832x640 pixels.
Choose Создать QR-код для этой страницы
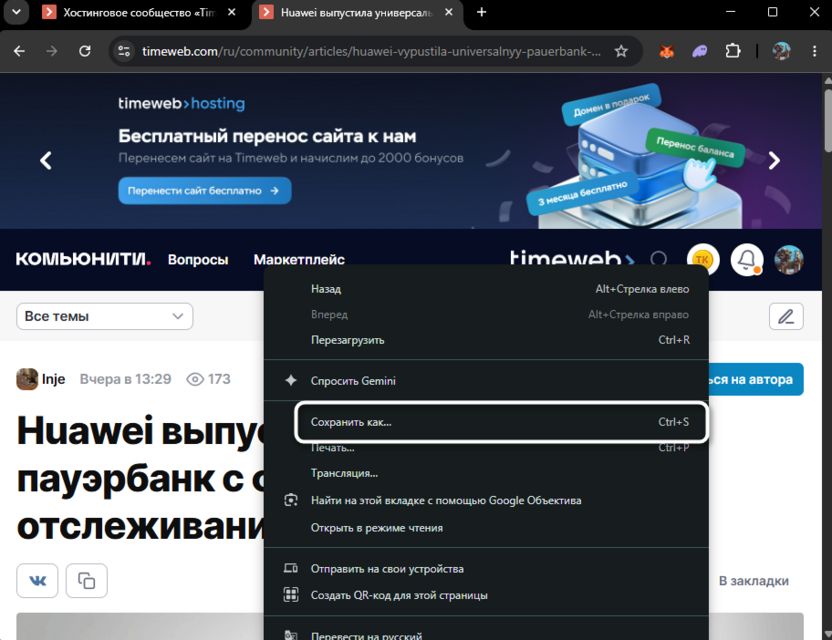click(487, 595)
